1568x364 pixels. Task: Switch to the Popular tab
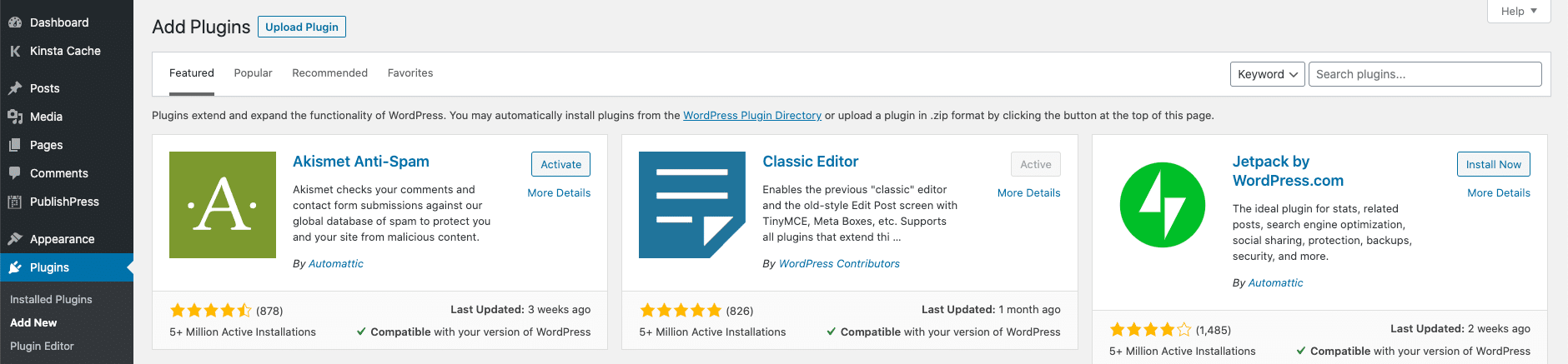[x=253, y=73]
